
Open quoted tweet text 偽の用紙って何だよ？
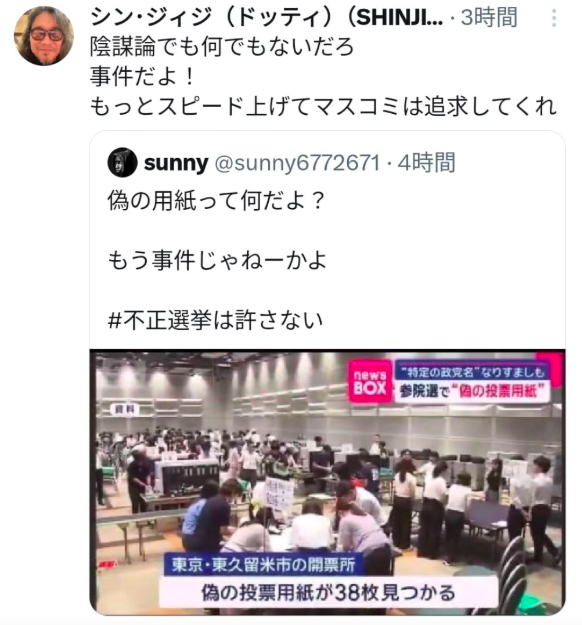(x=217, y=200)
